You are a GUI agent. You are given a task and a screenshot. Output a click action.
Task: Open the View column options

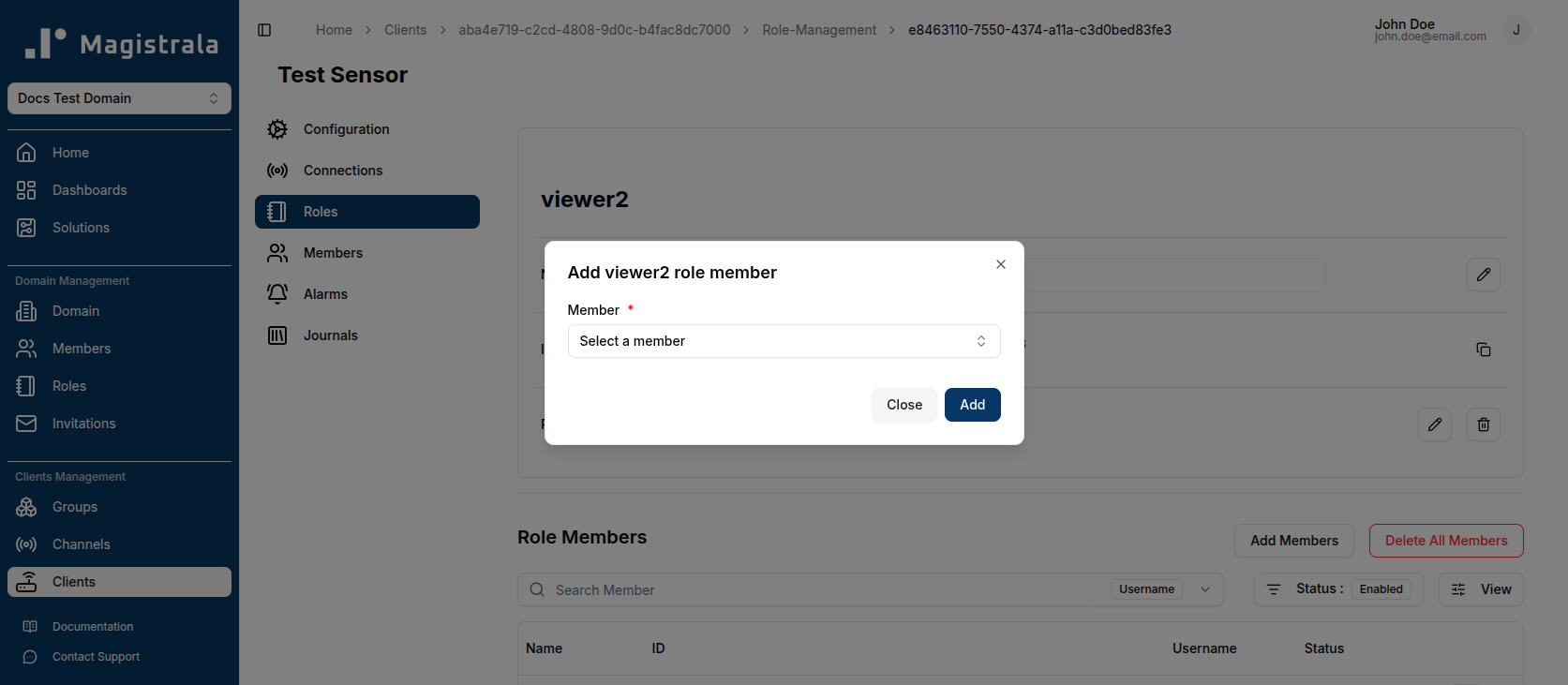(1481, 589)
